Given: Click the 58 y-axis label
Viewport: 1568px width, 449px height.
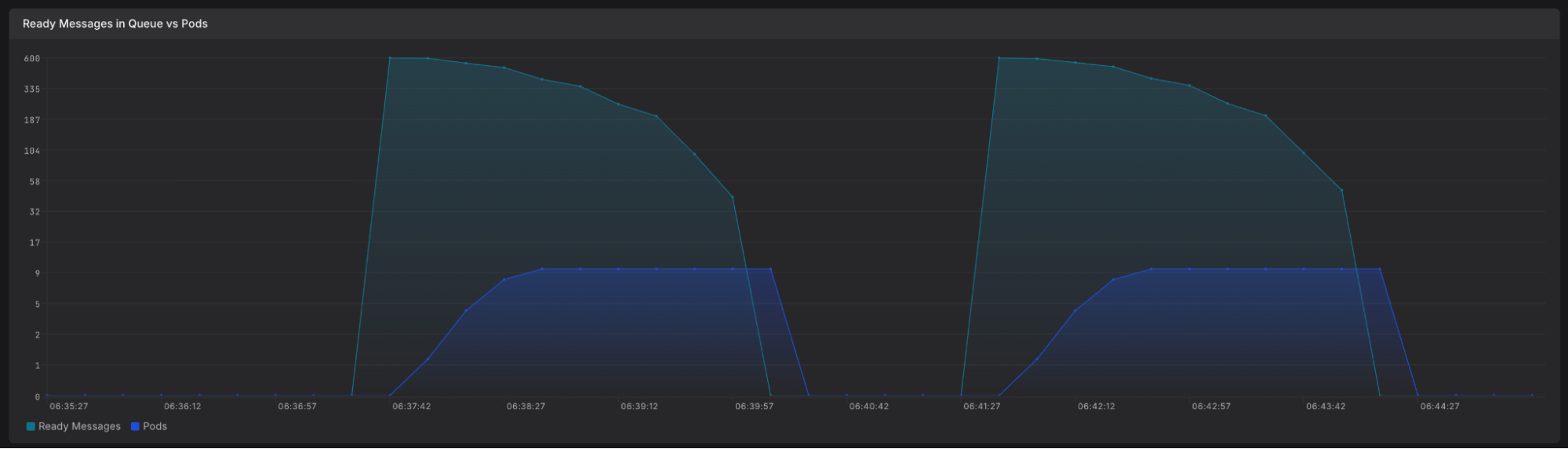Looking at the screenshot, I should 35,182.
